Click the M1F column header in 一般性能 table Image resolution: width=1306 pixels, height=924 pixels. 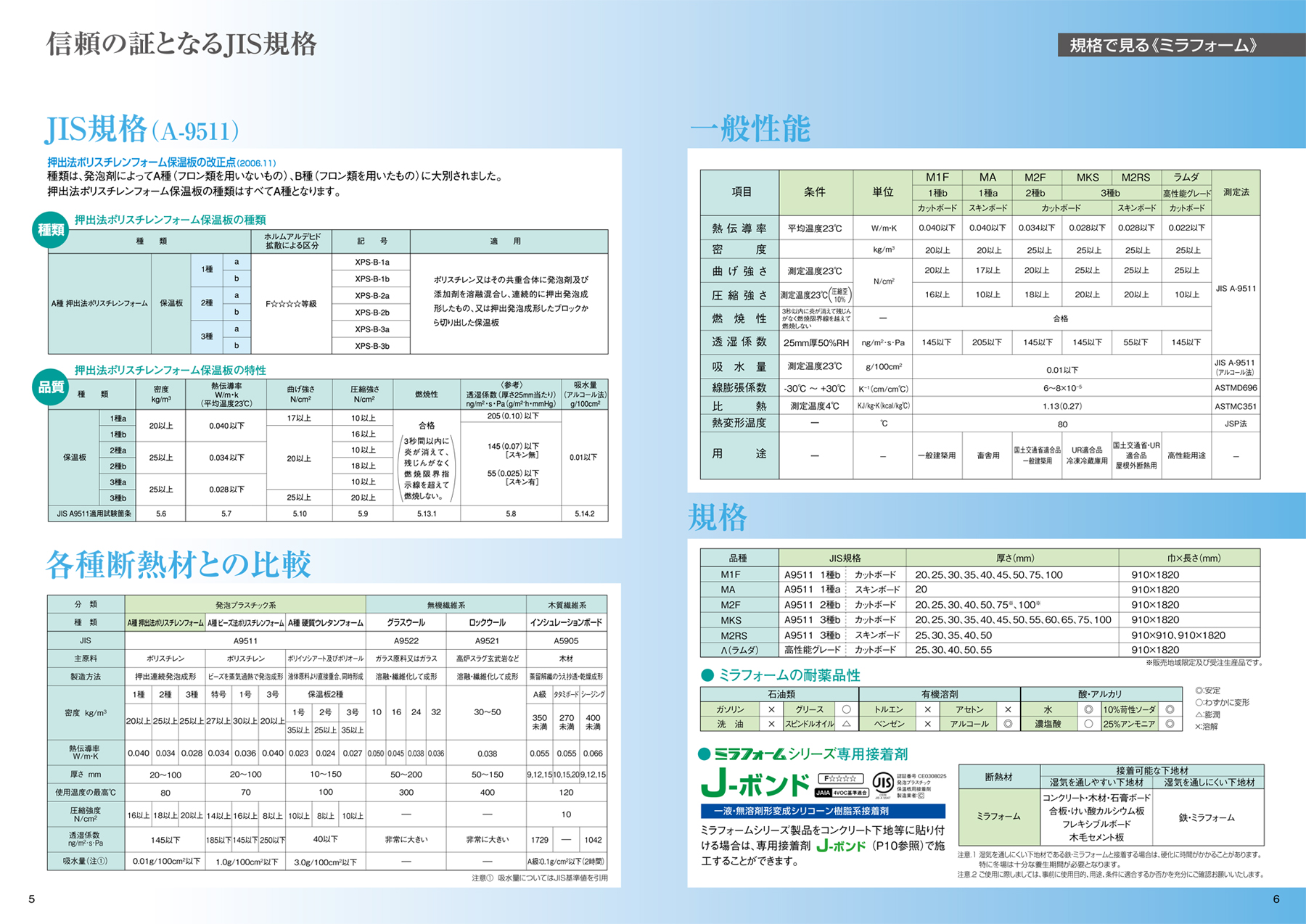[x=937, y=178]
